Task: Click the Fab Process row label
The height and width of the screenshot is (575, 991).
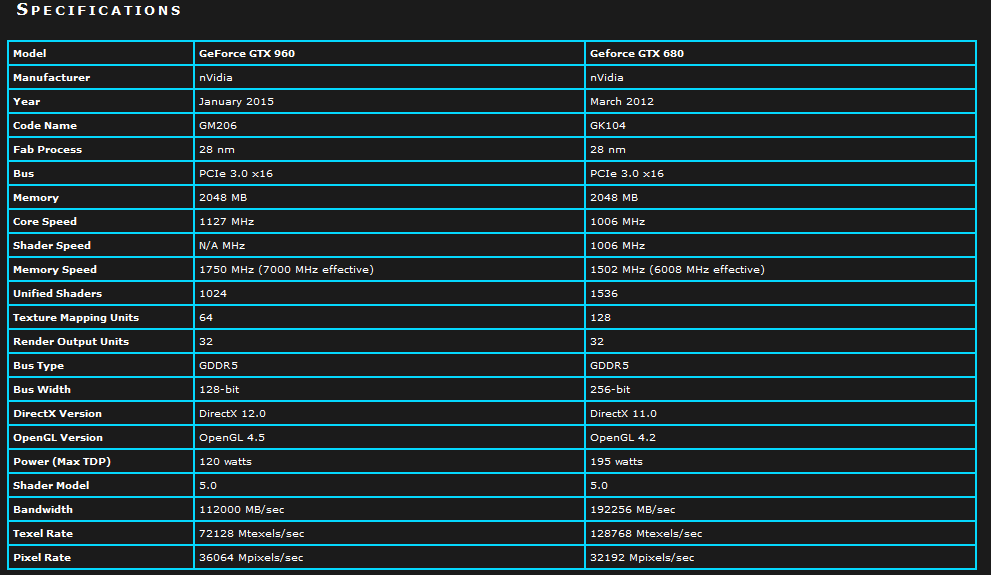Action: point(47,150)
